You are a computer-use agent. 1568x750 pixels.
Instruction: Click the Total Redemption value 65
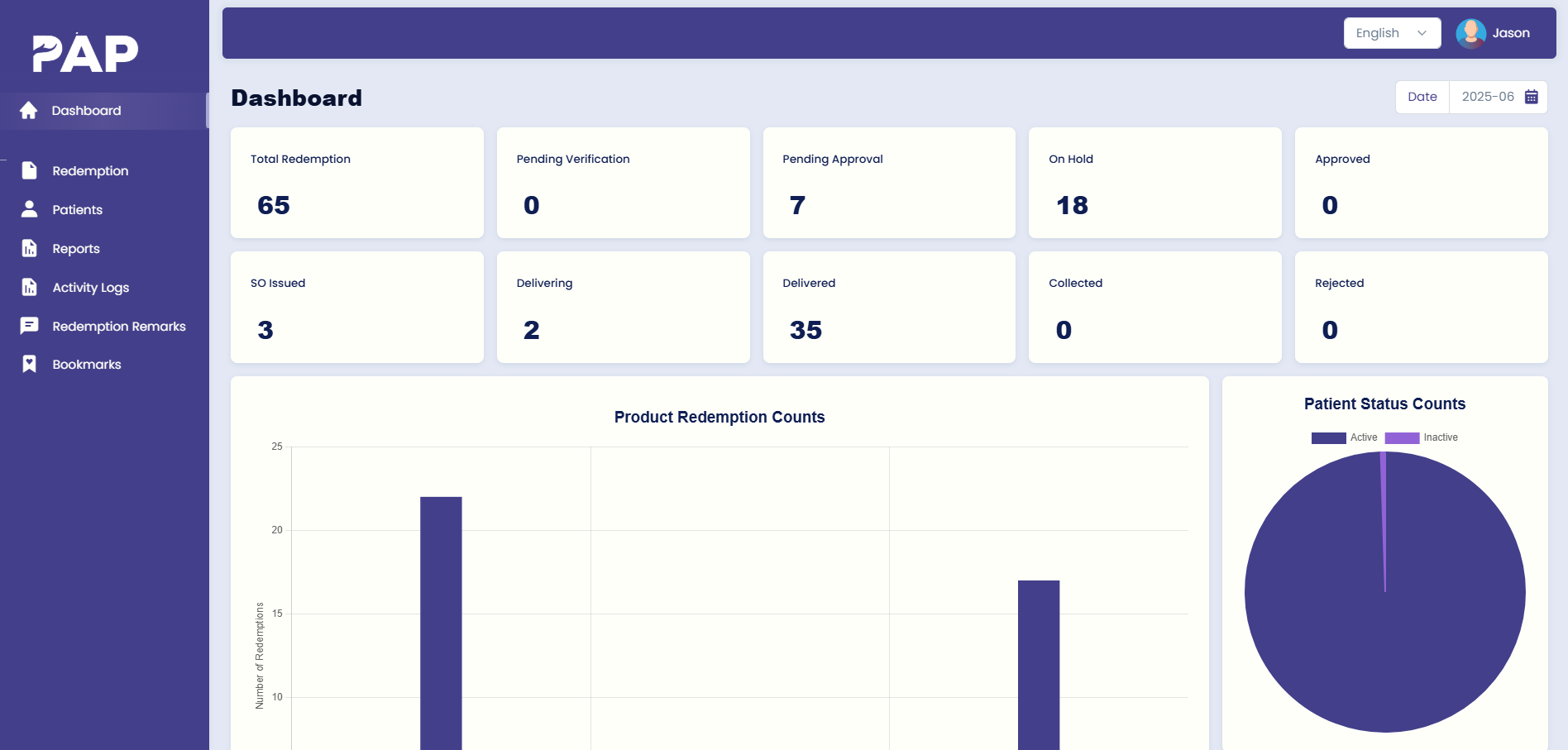tap(274, 205)
